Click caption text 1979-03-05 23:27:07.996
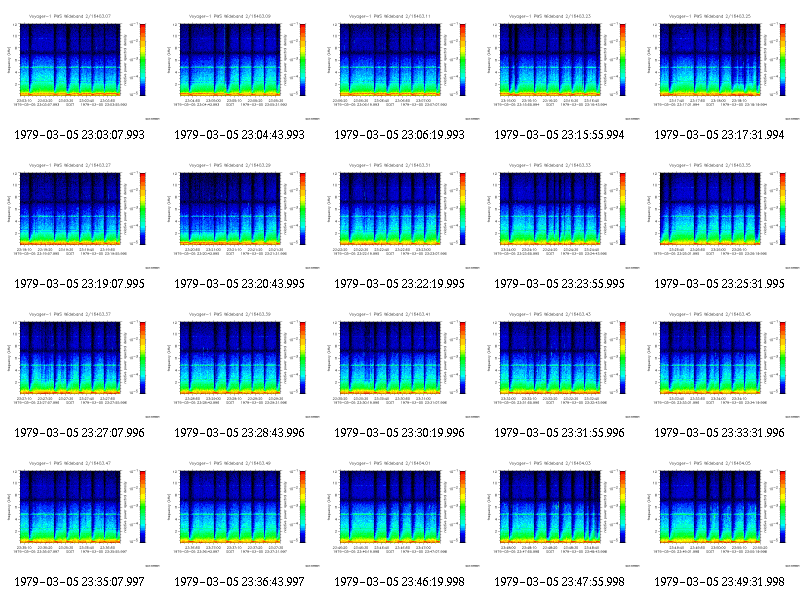The image size is (800, 596). (80, 433)
